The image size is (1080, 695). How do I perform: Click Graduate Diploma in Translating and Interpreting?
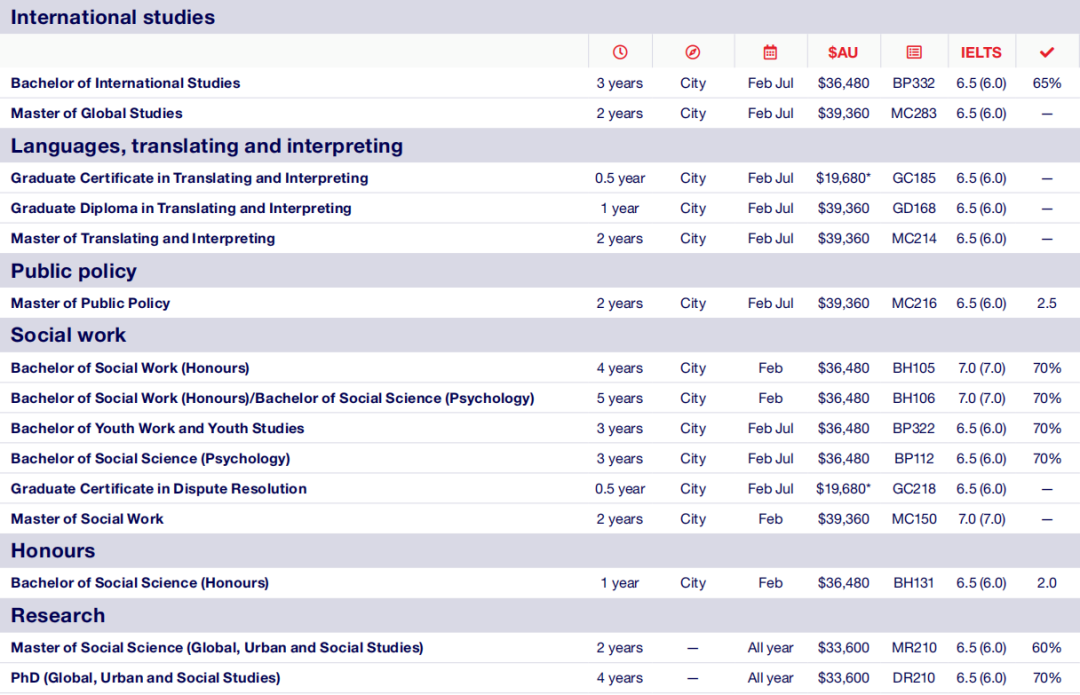click(x=181, y=209)
